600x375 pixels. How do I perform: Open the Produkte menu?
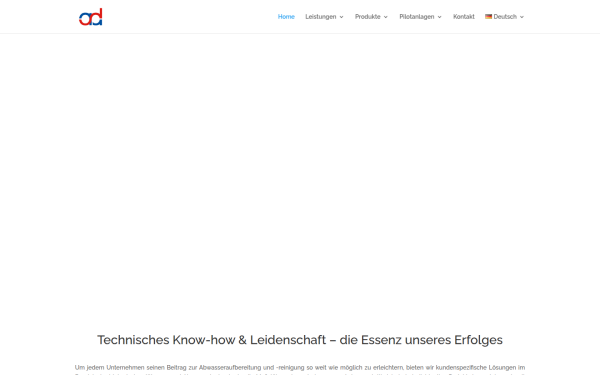(x=368, y=17)
